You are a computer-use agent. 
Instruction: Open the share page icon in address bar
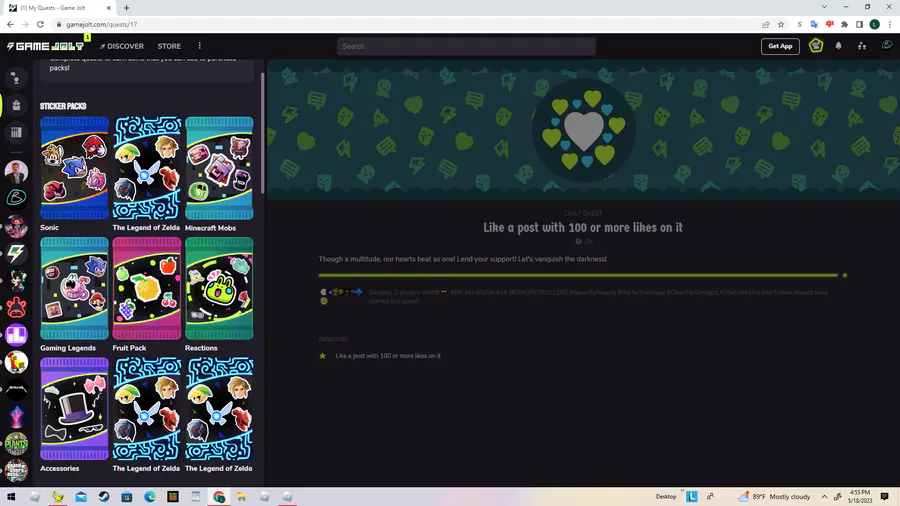(766, 24)
